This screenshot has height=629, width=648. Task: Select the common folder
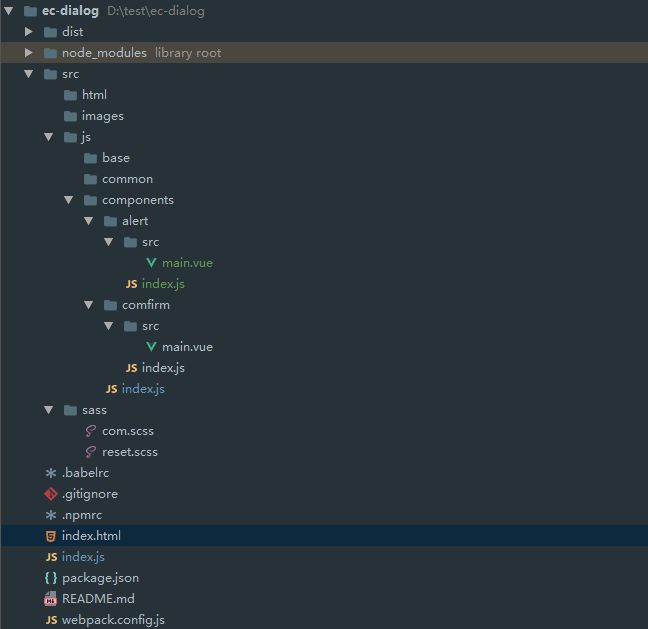[127, 179]
